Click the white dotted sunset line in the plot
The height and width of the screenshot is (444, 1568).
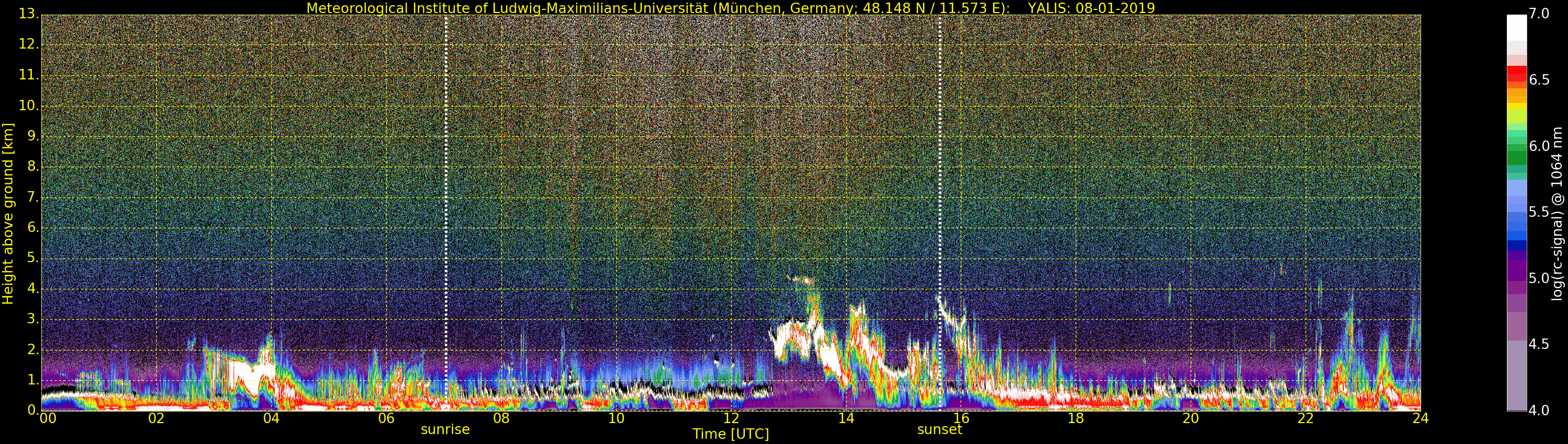(x=940, y=213)
